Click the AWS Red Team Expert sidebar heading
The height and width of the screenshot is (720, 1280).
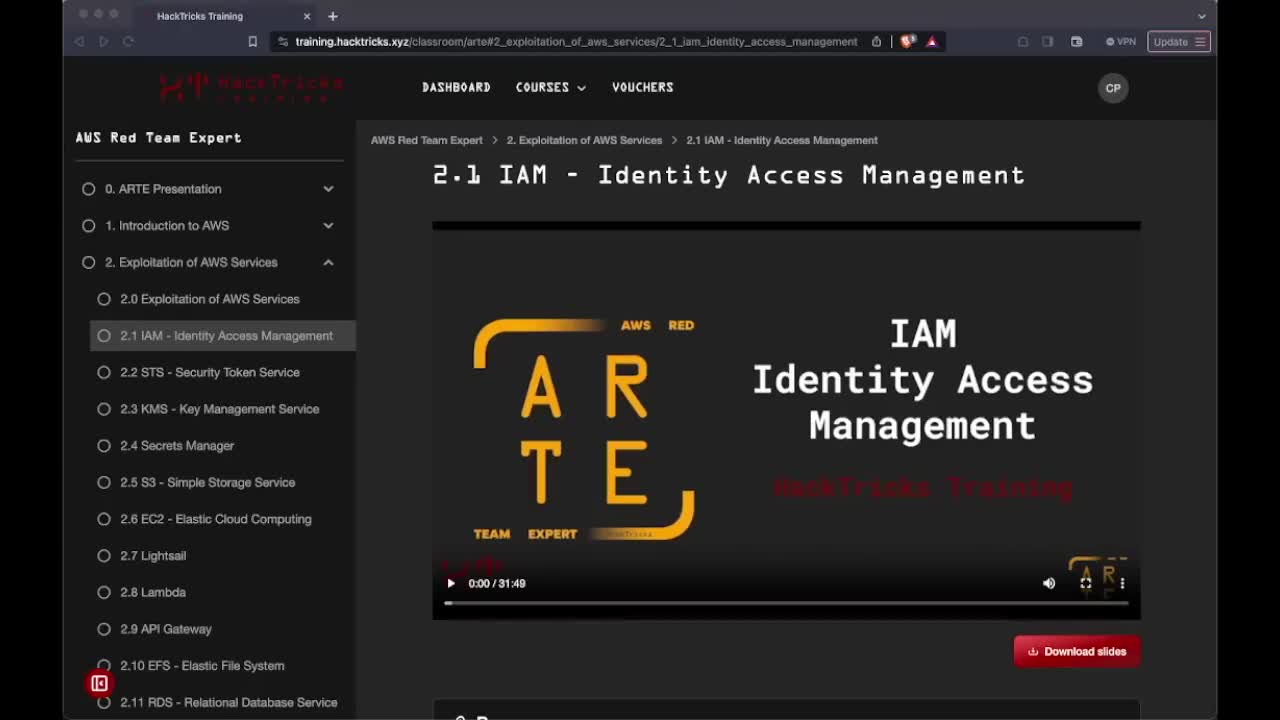pos(158,138)
